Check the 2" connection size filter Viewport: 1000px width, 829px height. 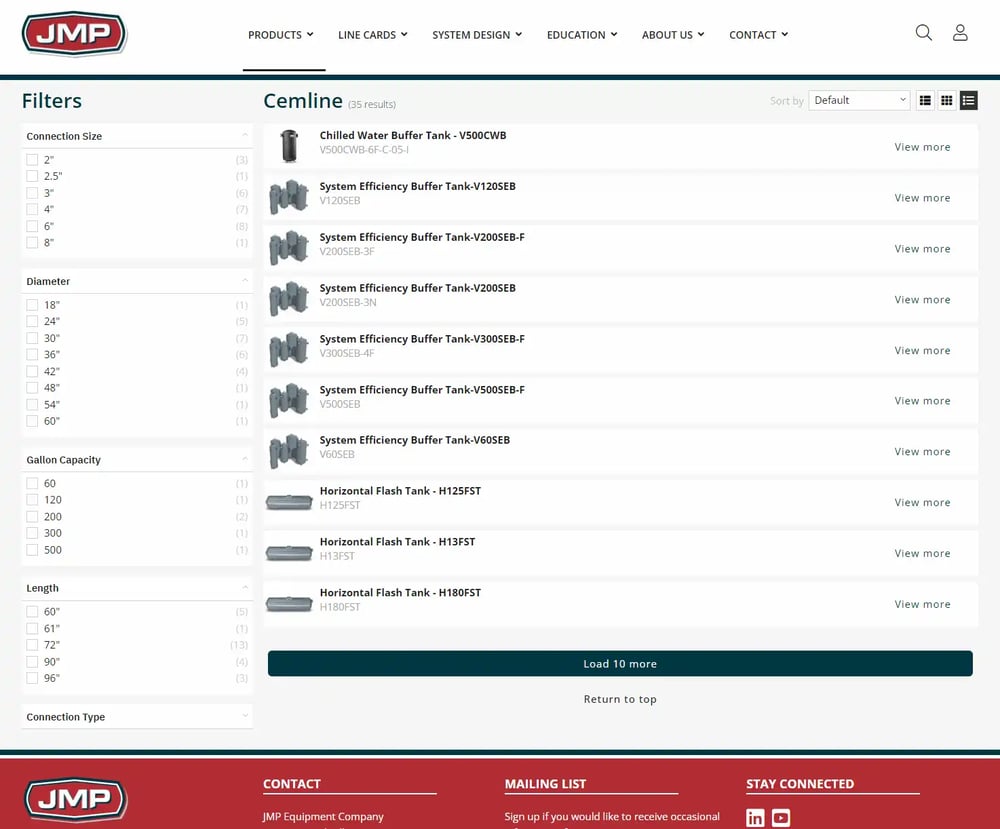[32, 159]
